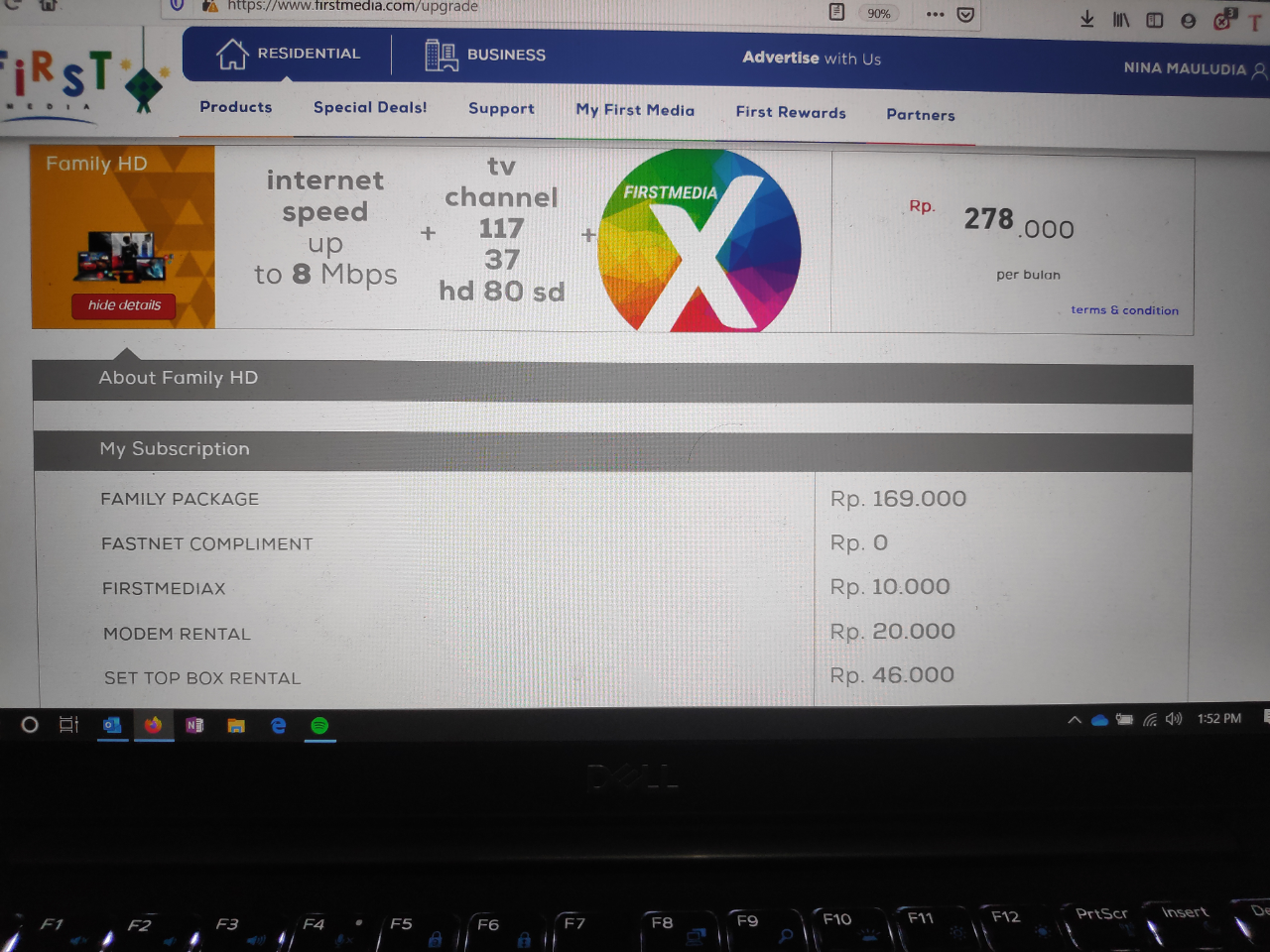Screen dimensions: 1270x952
Task: Click the tracking protection shield icon
Action: pos(177,5)
